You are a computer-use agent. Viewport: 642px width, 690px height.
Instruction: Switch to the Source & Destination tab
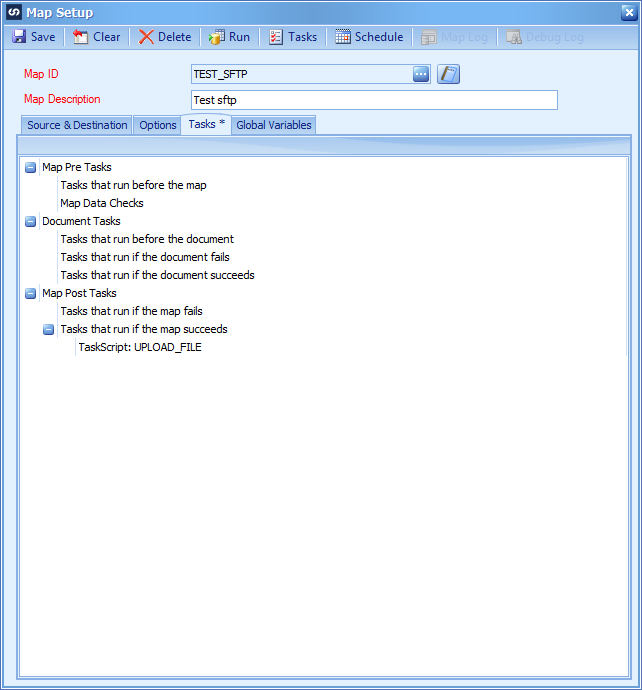point(77,125)
